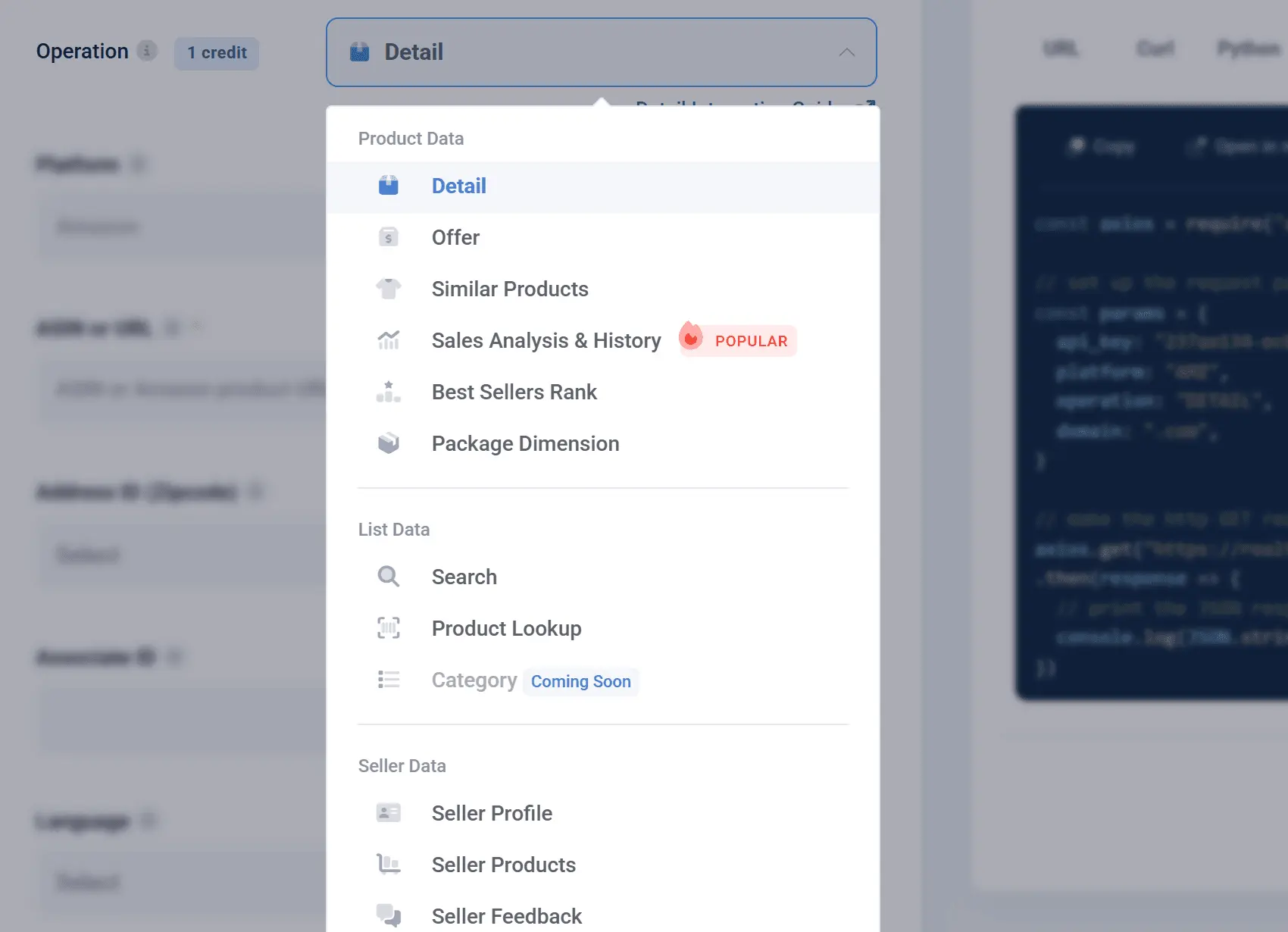Click the List Data group heading
The image size is (1288, 932).
[x=394, y=530]
